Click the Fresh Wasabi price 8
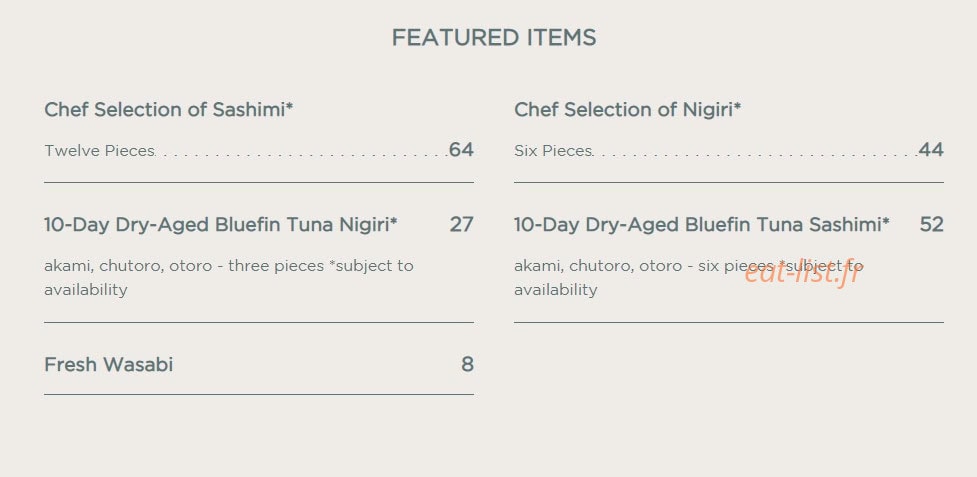Image resolution: width=977 pixels, height=477 pixels. pos(467,364)
